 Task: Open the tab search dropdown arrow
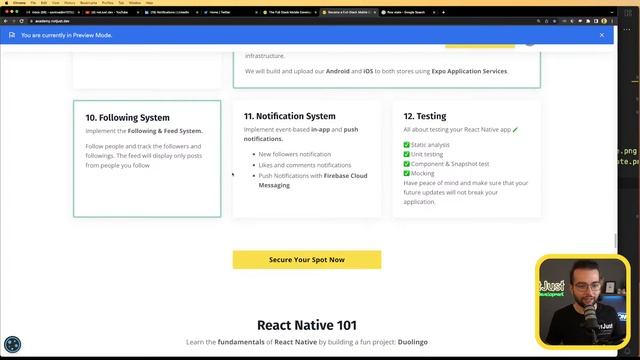click(x=611, y=12)
